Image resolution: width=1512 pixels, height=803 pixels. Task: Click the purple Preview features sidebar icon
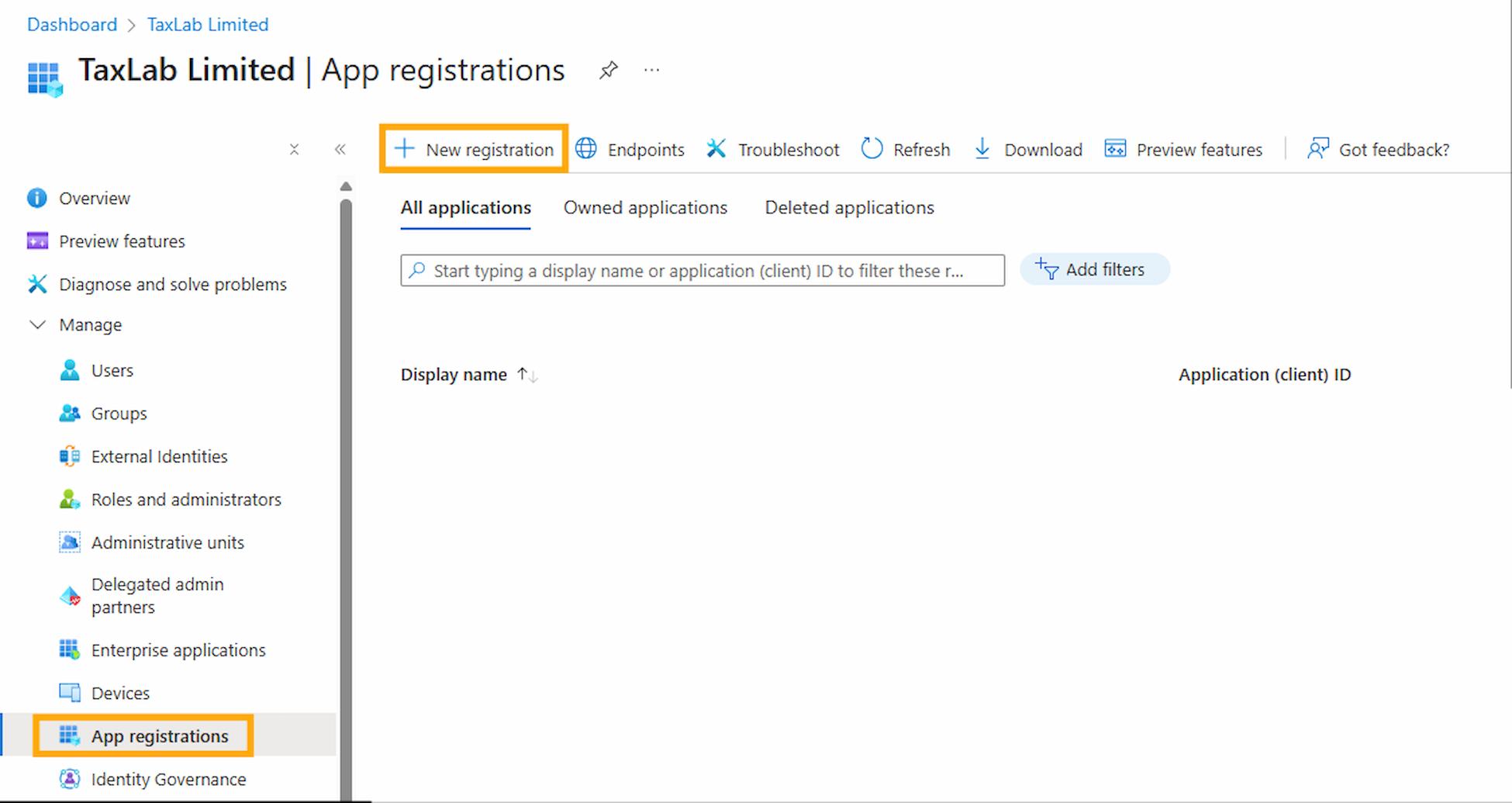click(x=37, y=241)
